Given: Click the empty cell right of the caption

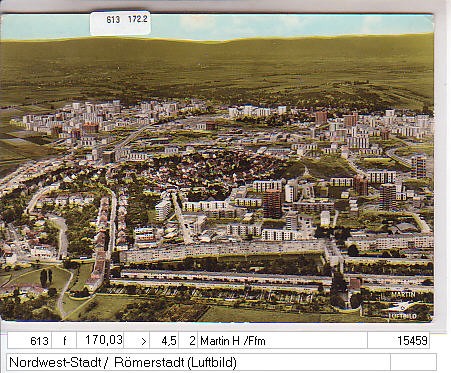Looking at the screenshot, I should click(x=413, y=362).
